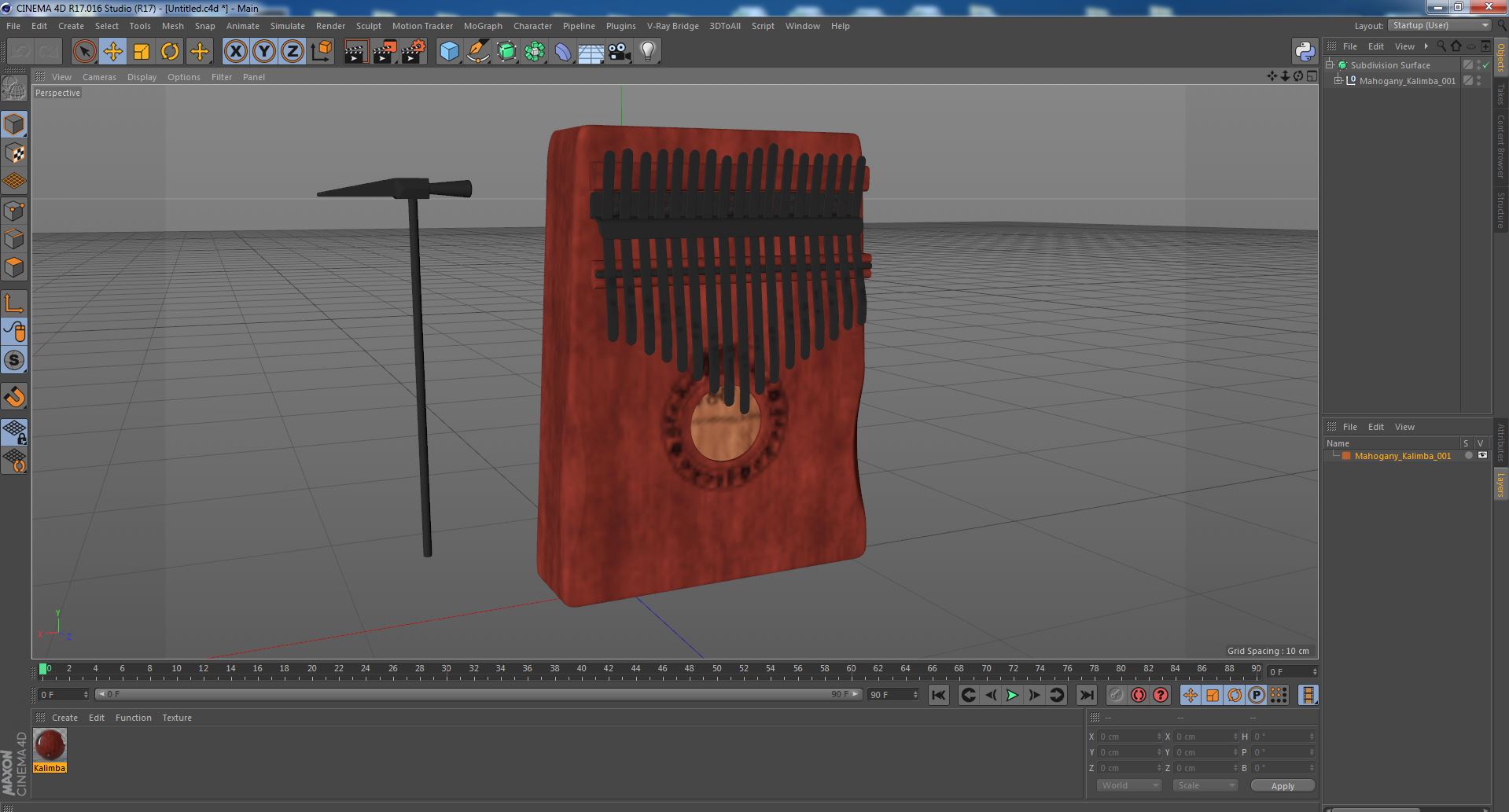1509x812 pixels.
Task: Click the Apply button
Action: tap(1283, 786)
